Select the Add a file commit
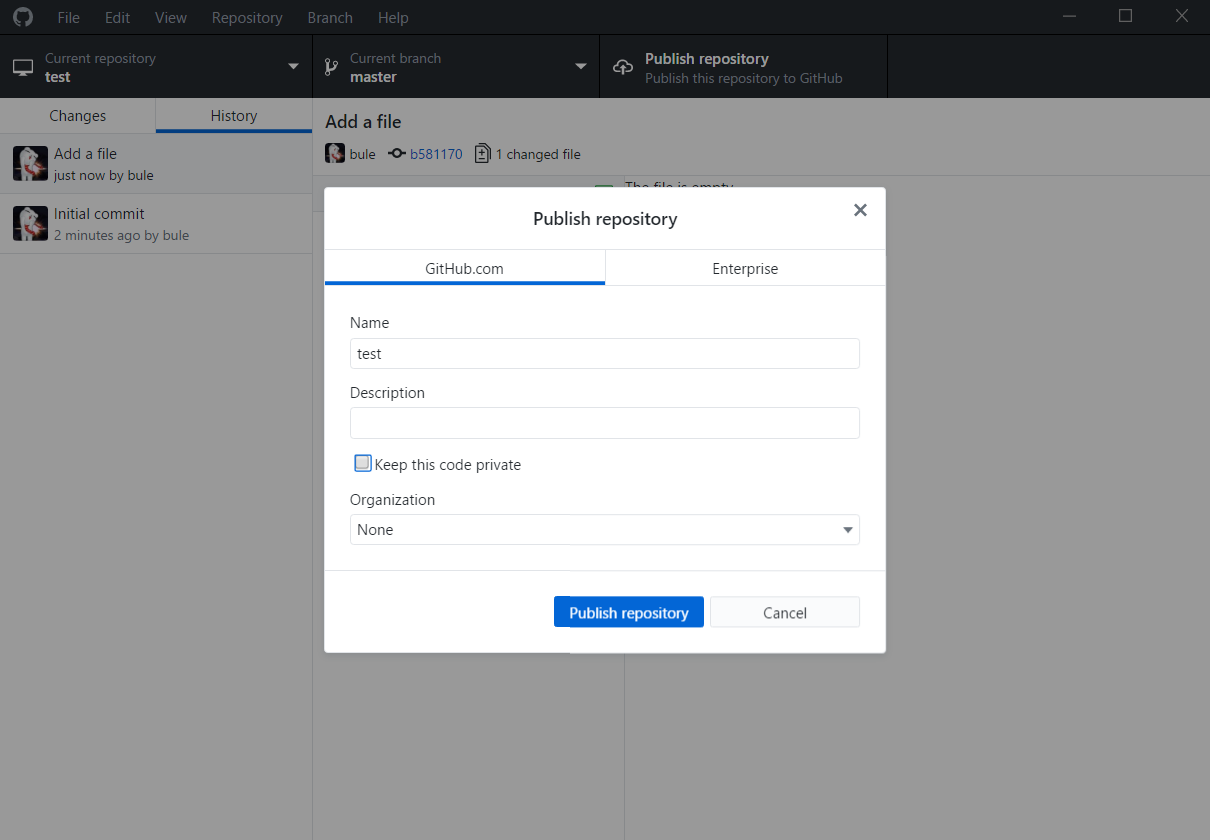Image resolution: width=1210 pixels, height=840 pixels. tap(156, 164)
